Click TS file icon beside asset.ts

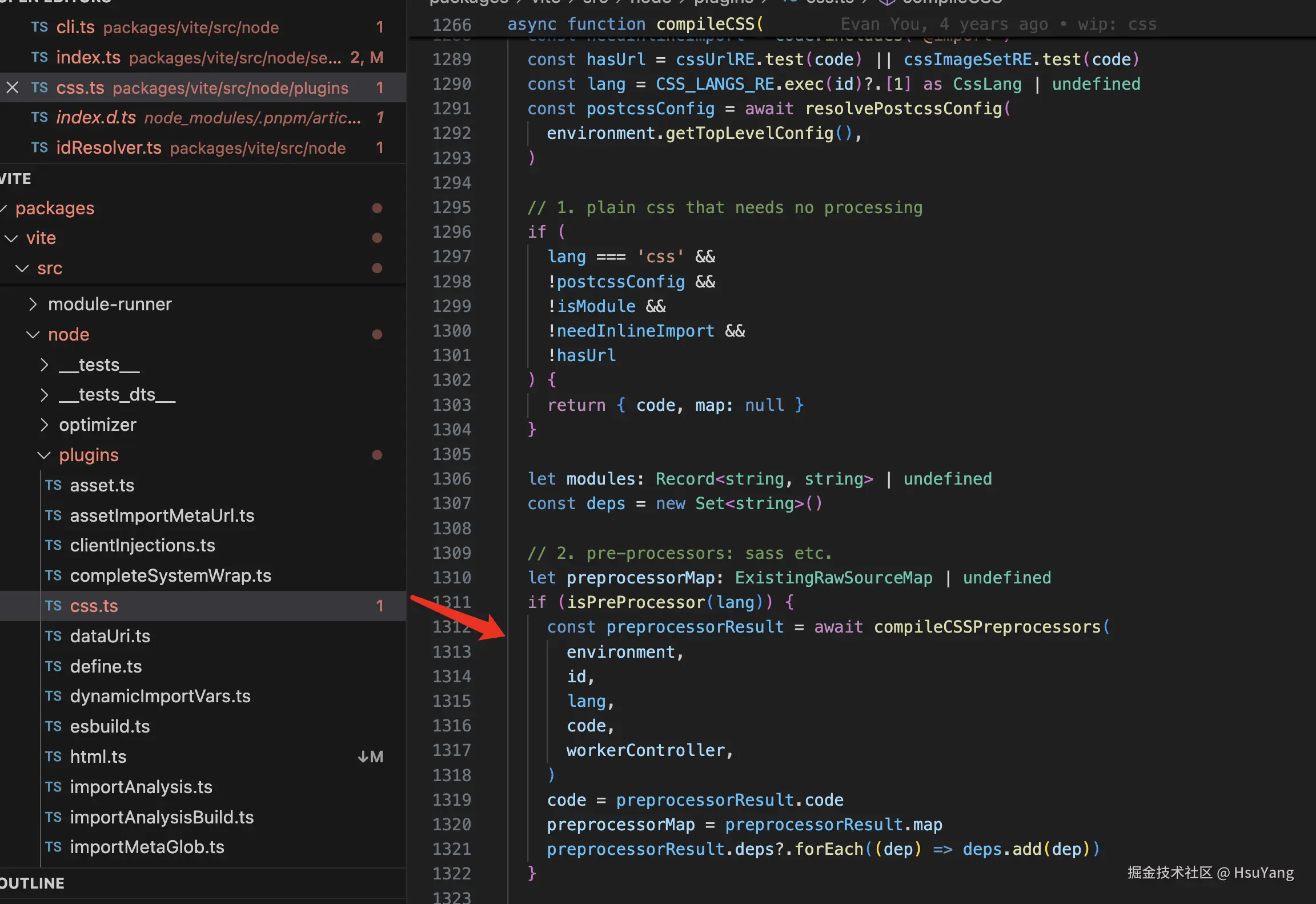coord(53,485)
